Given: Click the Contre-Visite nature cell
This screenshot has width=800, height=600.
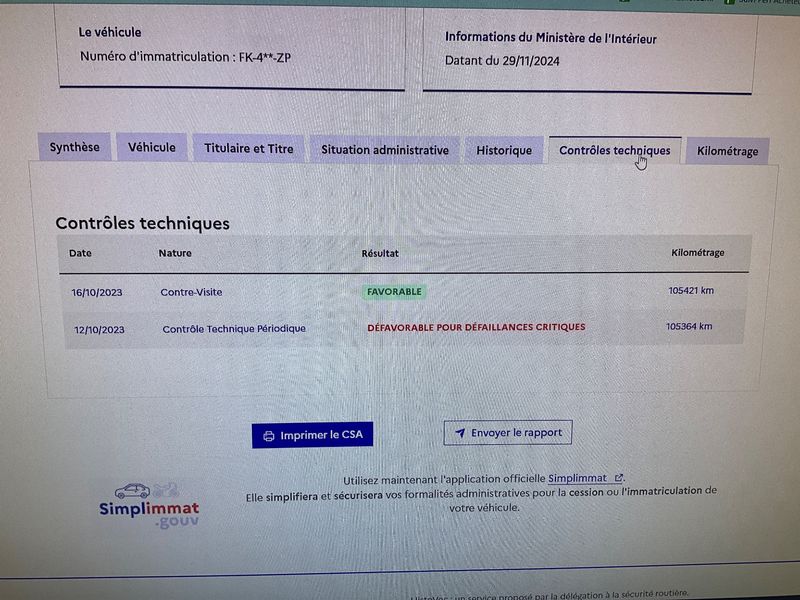Looking at the screenshot, I should [191, 292].
